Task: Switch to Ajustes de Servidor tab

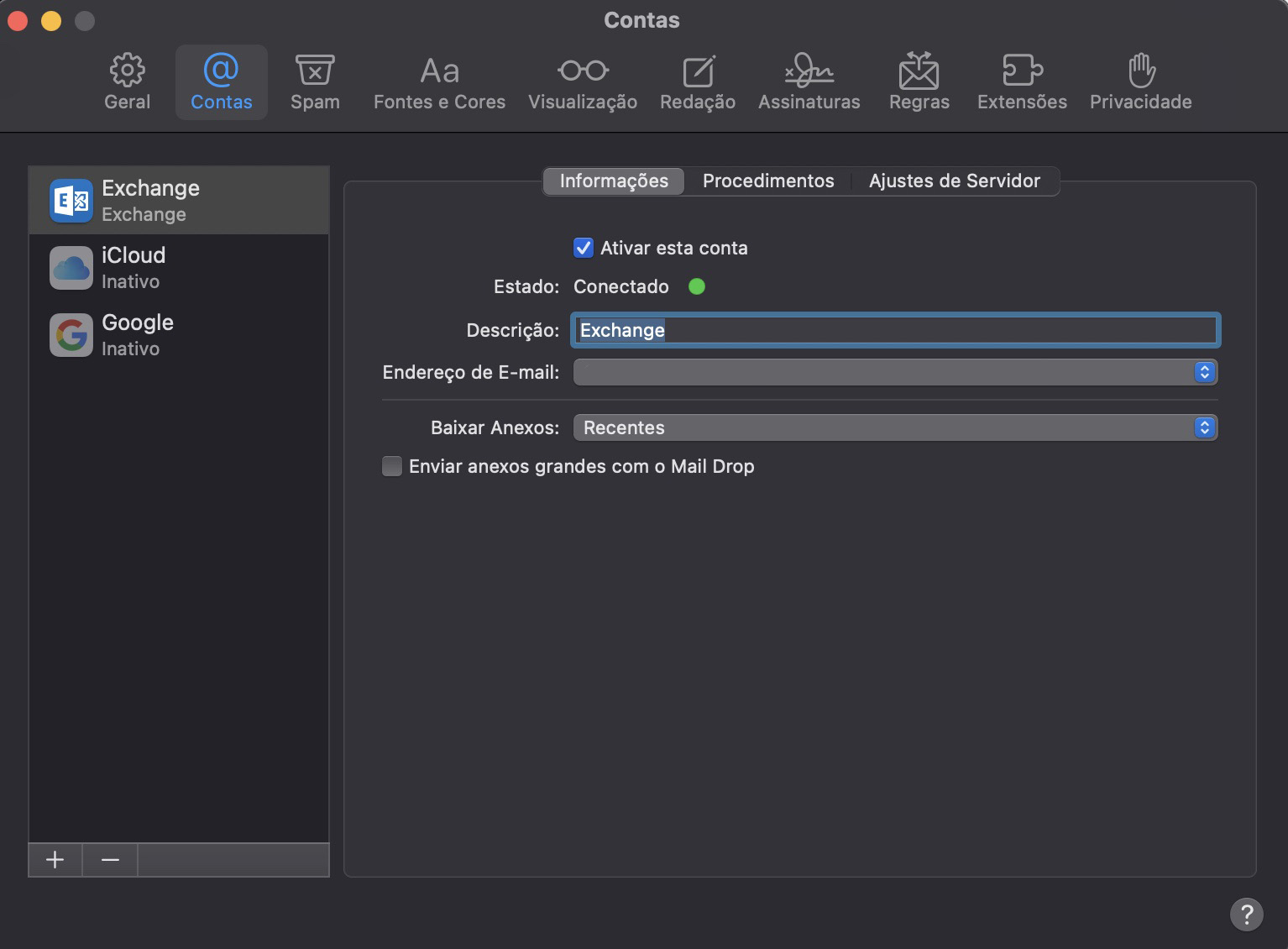Action: pos(954,181)
